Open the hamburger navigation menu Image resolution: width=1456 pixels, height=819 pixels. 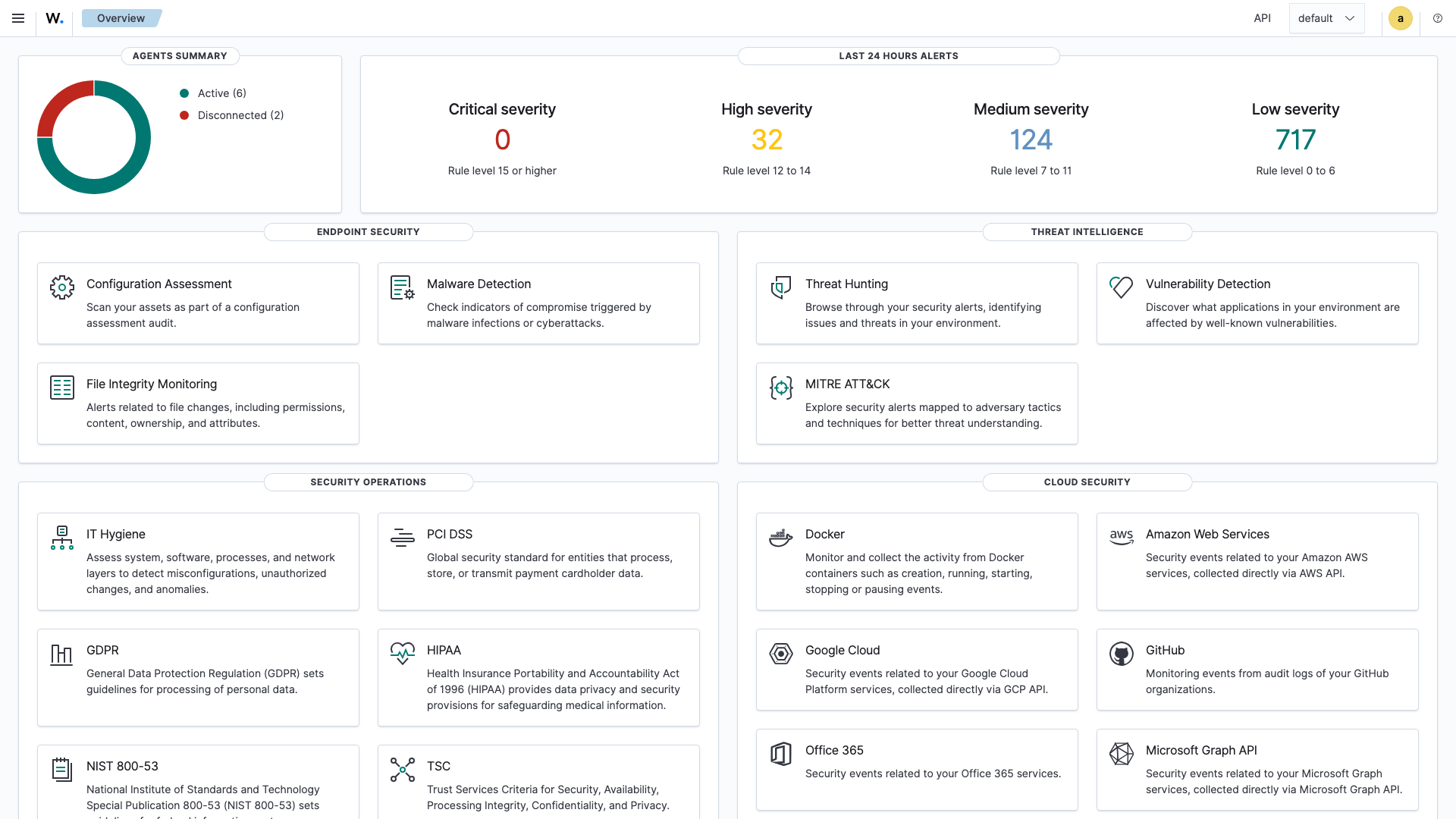[x=18, y=18]
